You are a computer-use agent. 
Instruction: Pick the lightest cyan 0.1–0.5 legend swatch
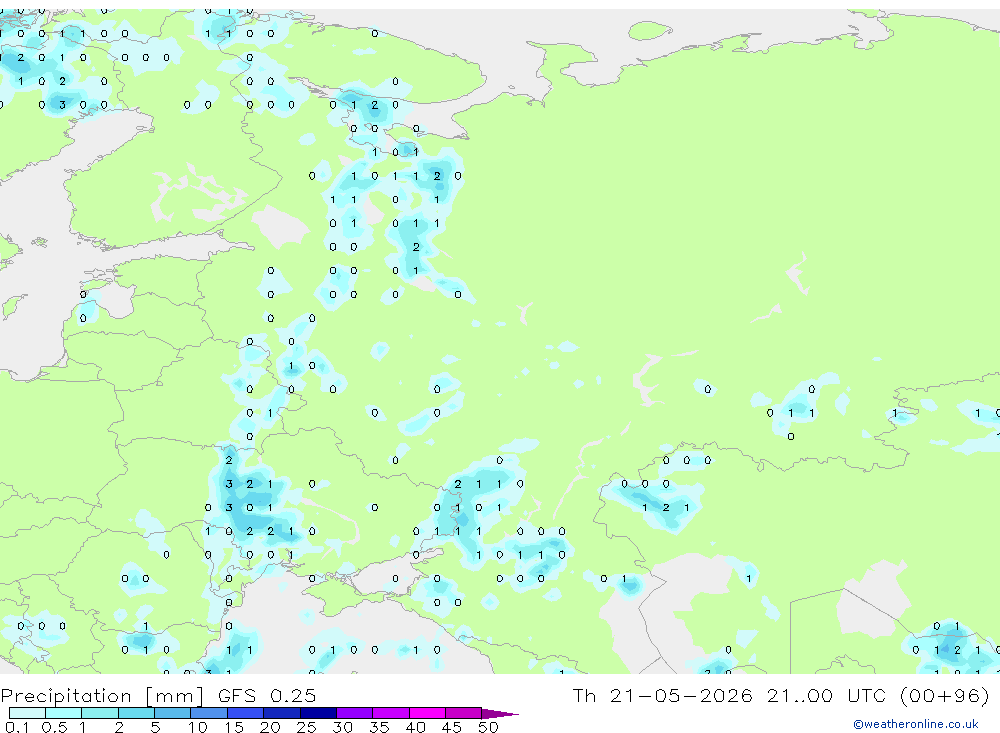pyautogui.click(x=27, y=713)
